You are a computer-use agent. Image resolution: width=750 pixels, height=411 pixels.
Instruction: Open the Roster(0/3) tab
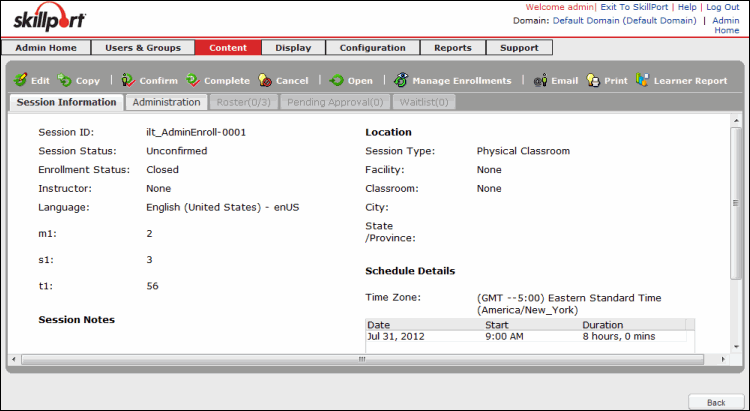243,102
